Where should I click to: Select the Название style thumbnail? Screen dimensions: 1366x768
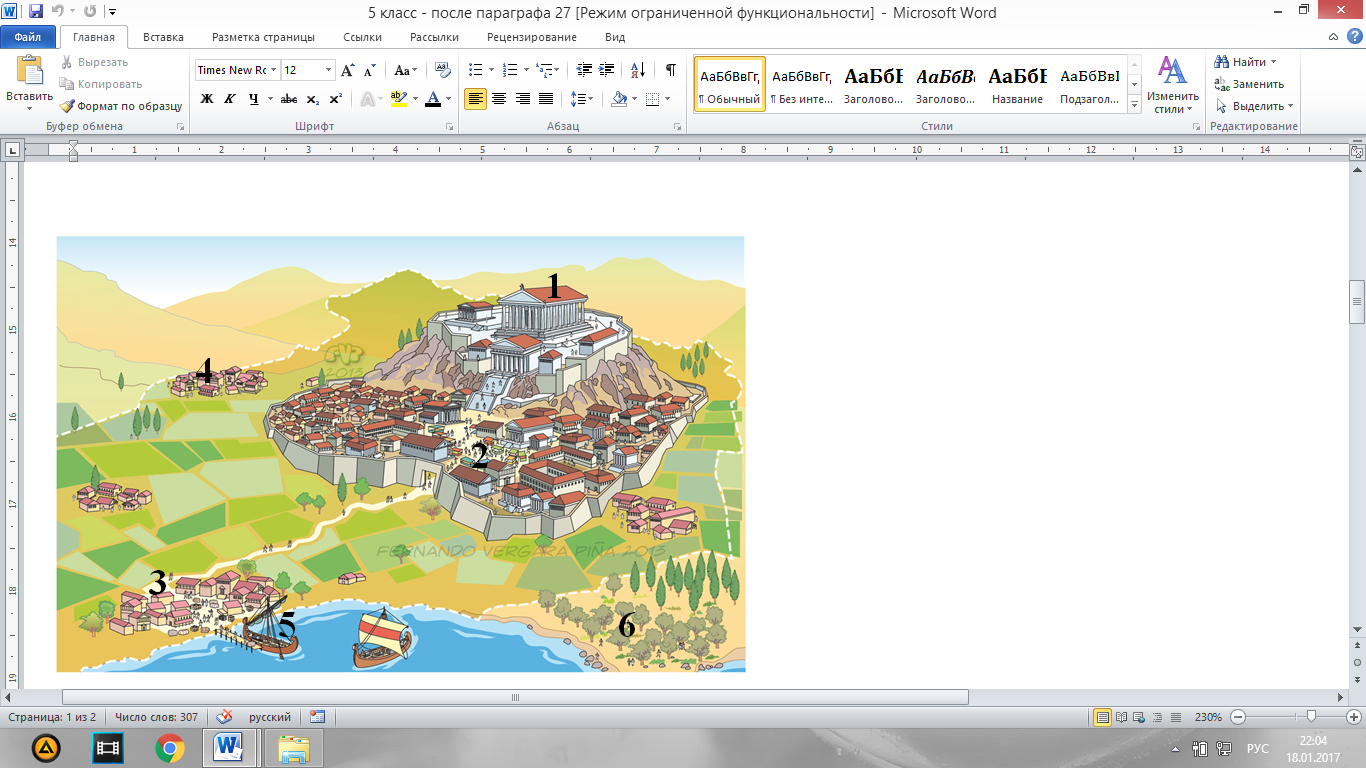click(1017, 84)
